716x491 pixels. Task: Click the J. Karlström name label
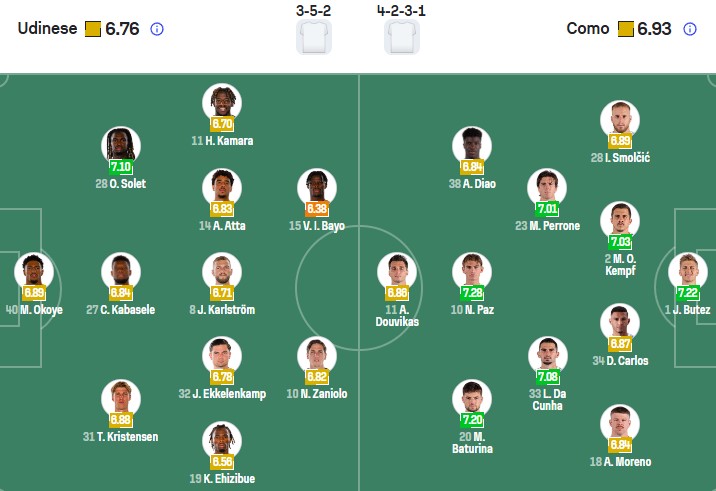(222, 310)
